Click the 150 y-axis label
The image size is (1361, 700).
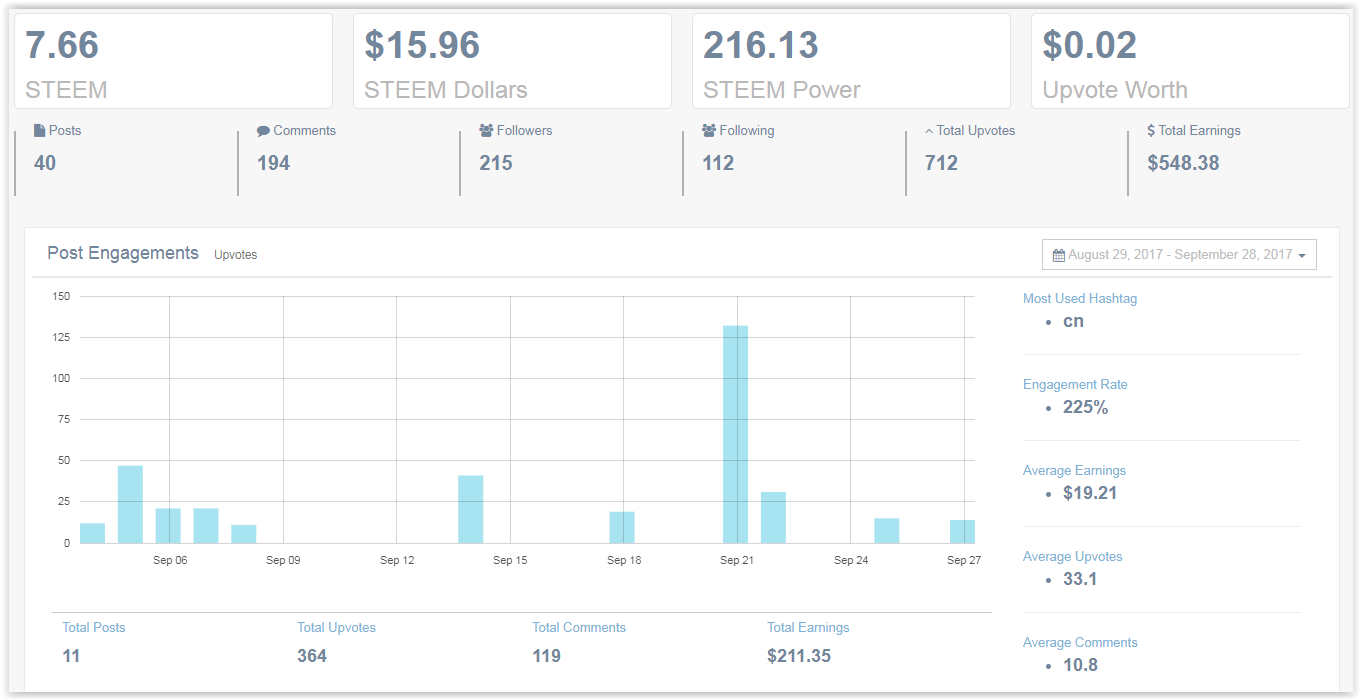[61, 296]
